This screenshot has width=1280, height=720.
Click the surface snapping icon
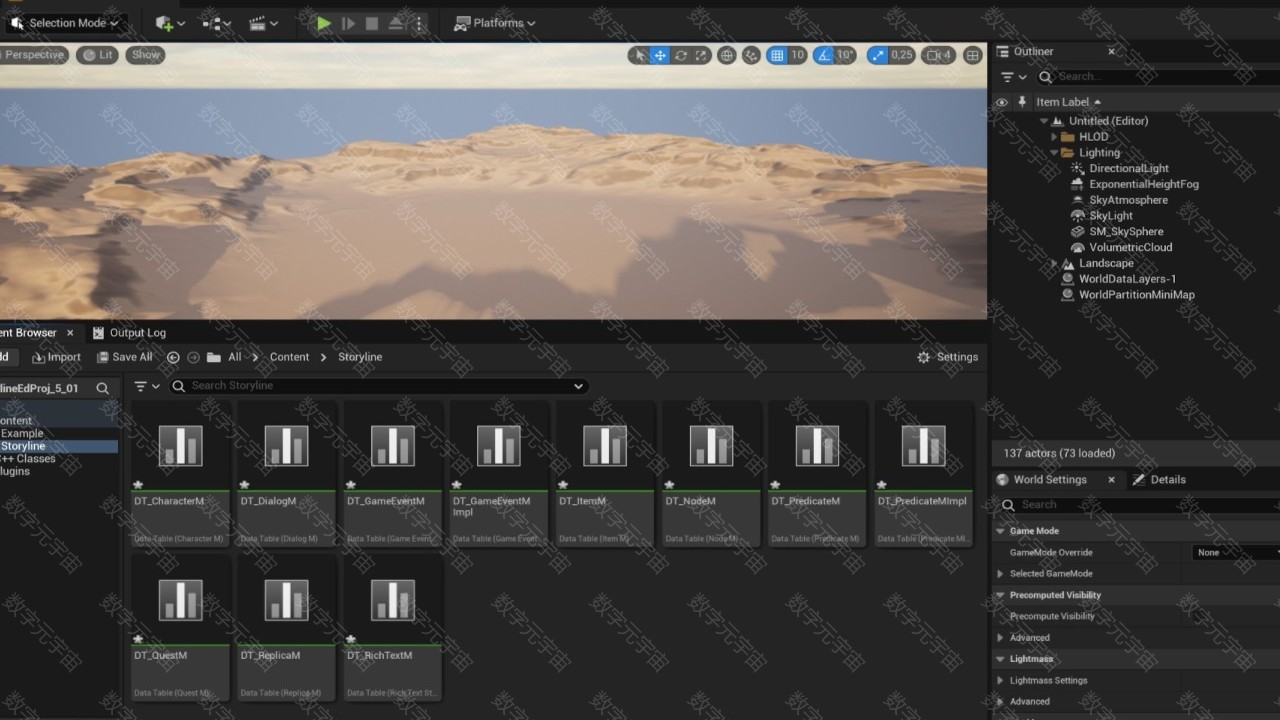coord(750,56)
